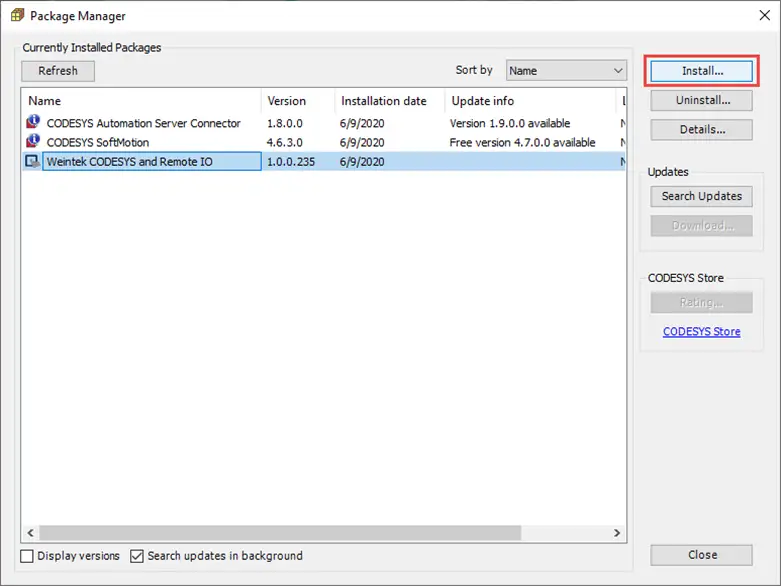
Task: Click version 4.6.3.0 cell
Action: (284, 142)
